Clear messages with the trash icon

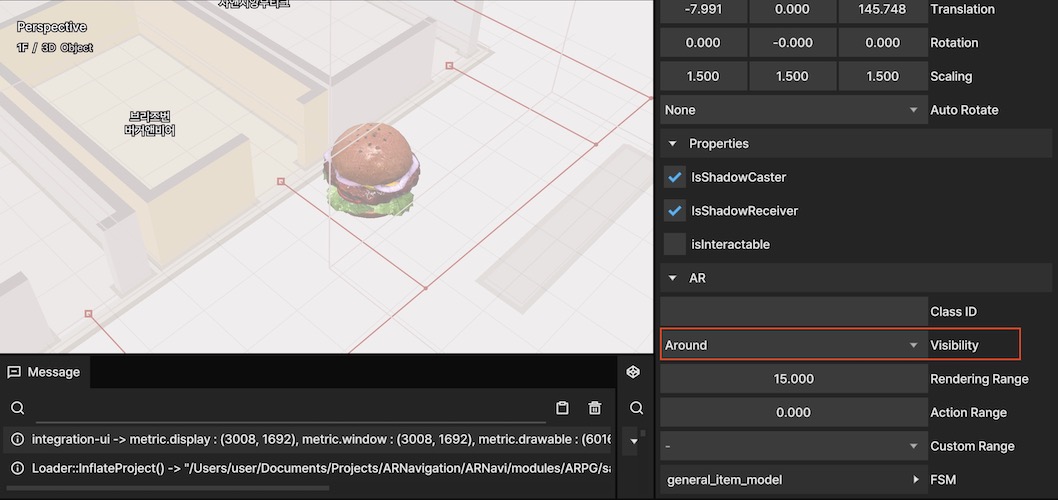pyautogui.click(x=595, y=408)
